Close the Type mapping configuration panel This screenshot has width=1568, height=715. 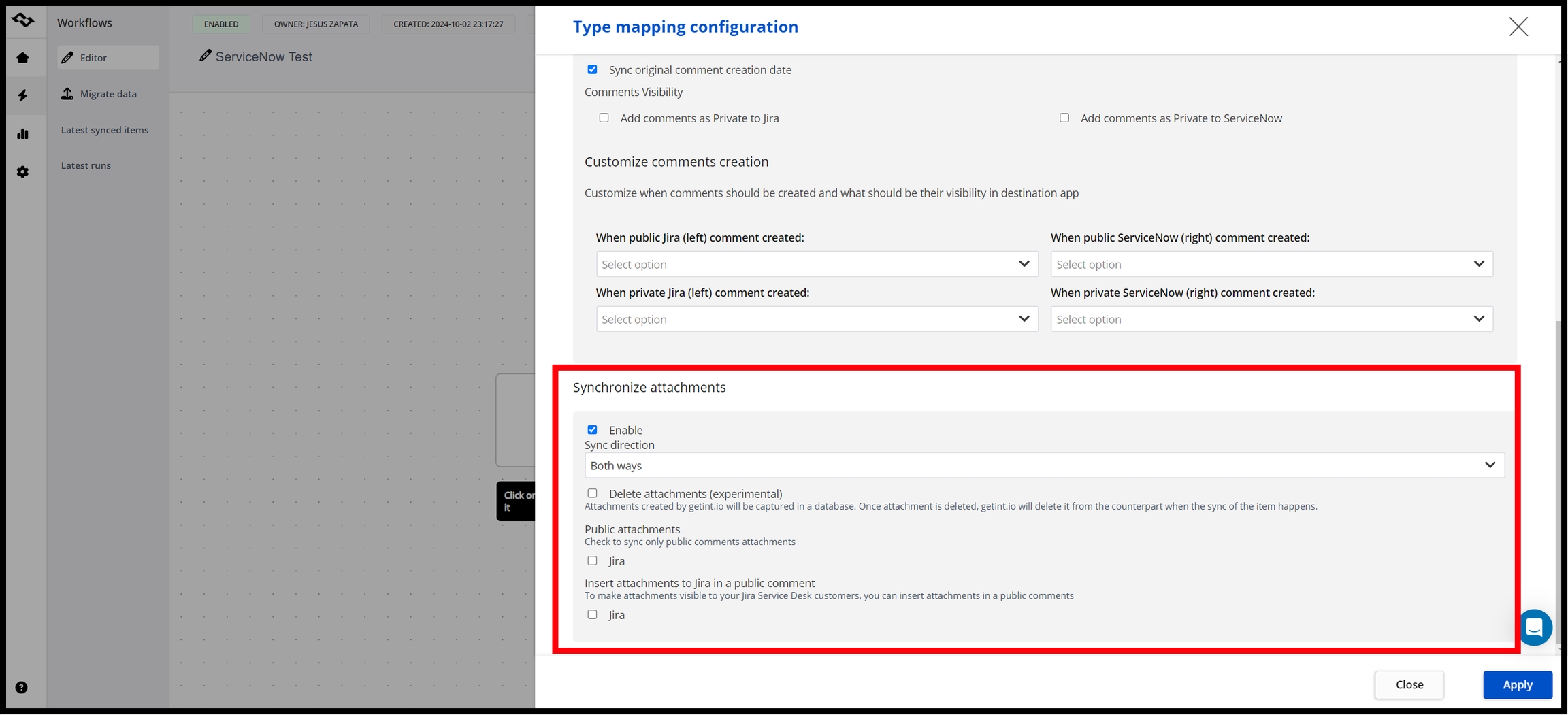(1518, 27)
